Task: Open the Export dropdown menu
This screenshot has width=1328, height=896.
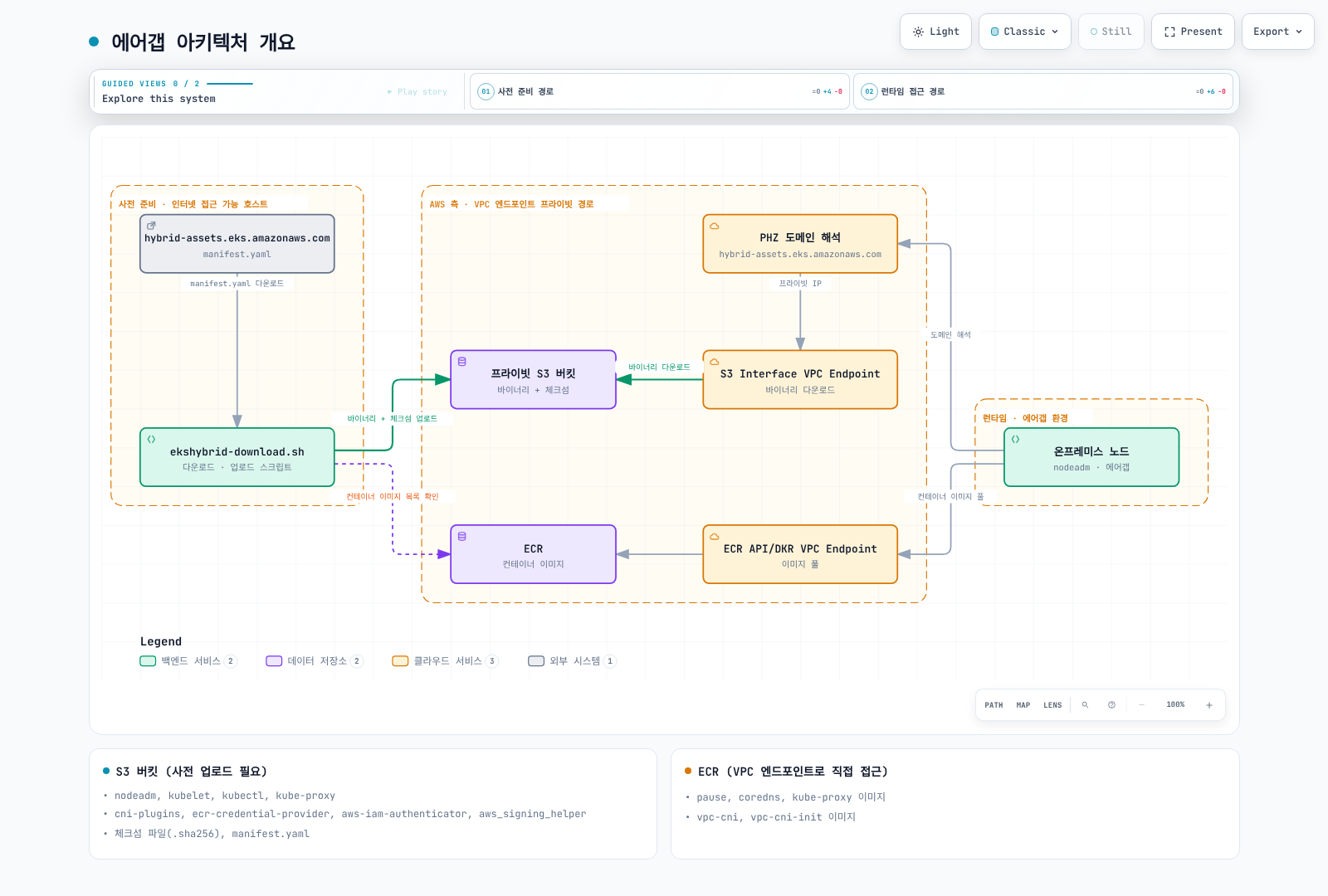Action: tap(1277, 32)
